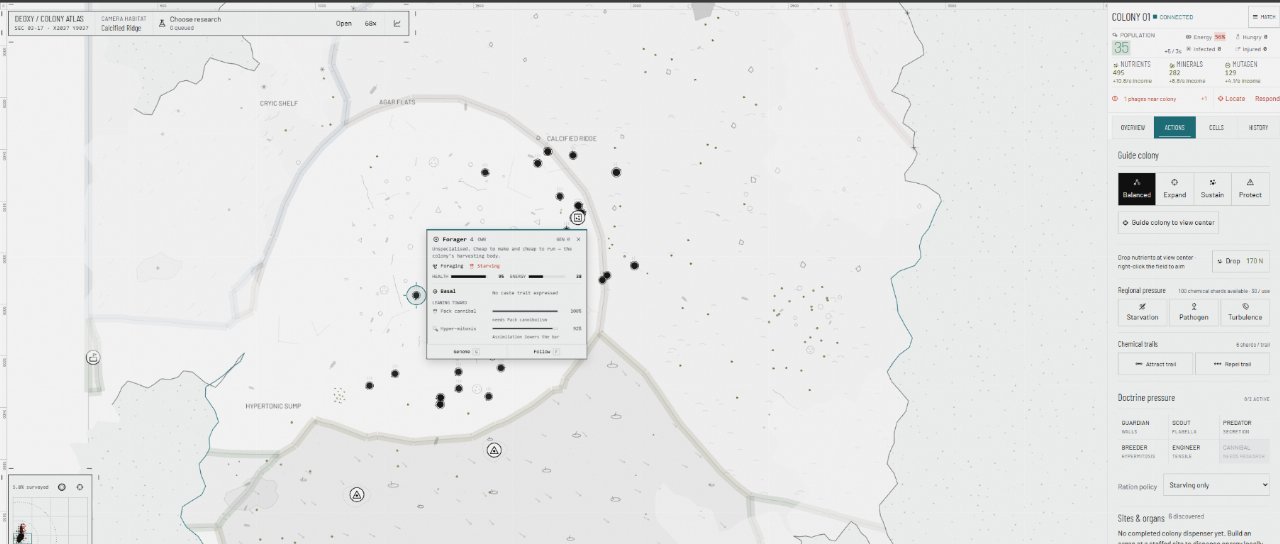Select the targeted forager cell on map
This screenshot has height=544, width=1280.
[416, 294]
